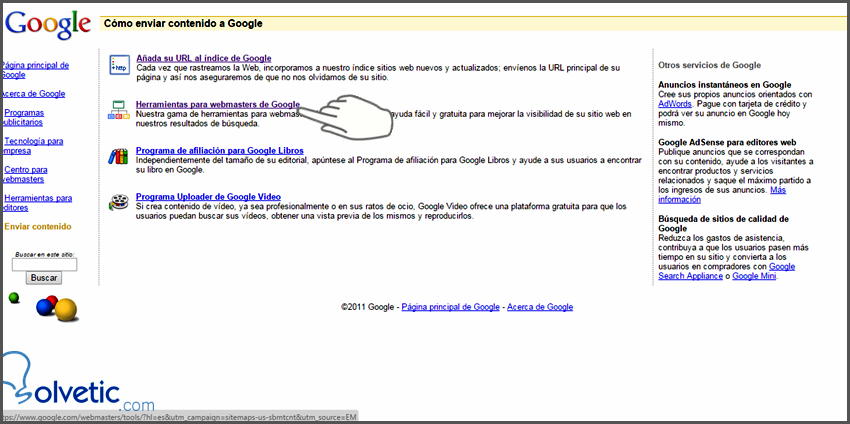The image size is (850, 424).
Task: Open 'Herramientas para webmasters de Google' link
Action: [218, 104]
